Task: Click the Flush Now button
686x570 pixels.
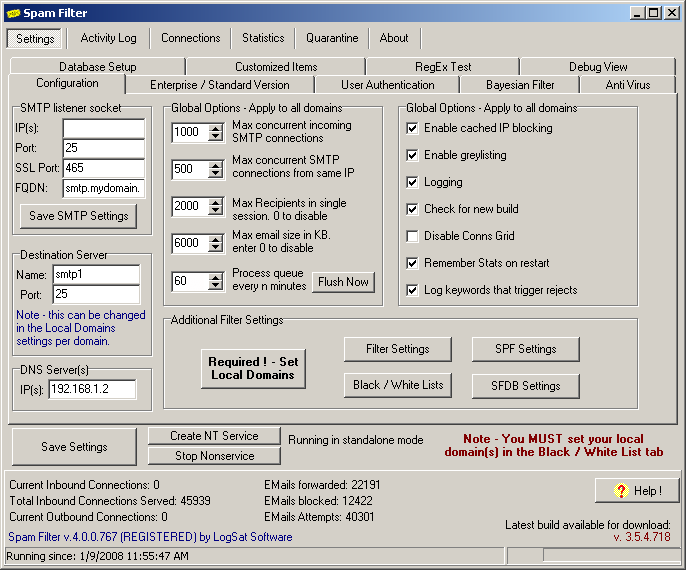Action: pos(343,282)
